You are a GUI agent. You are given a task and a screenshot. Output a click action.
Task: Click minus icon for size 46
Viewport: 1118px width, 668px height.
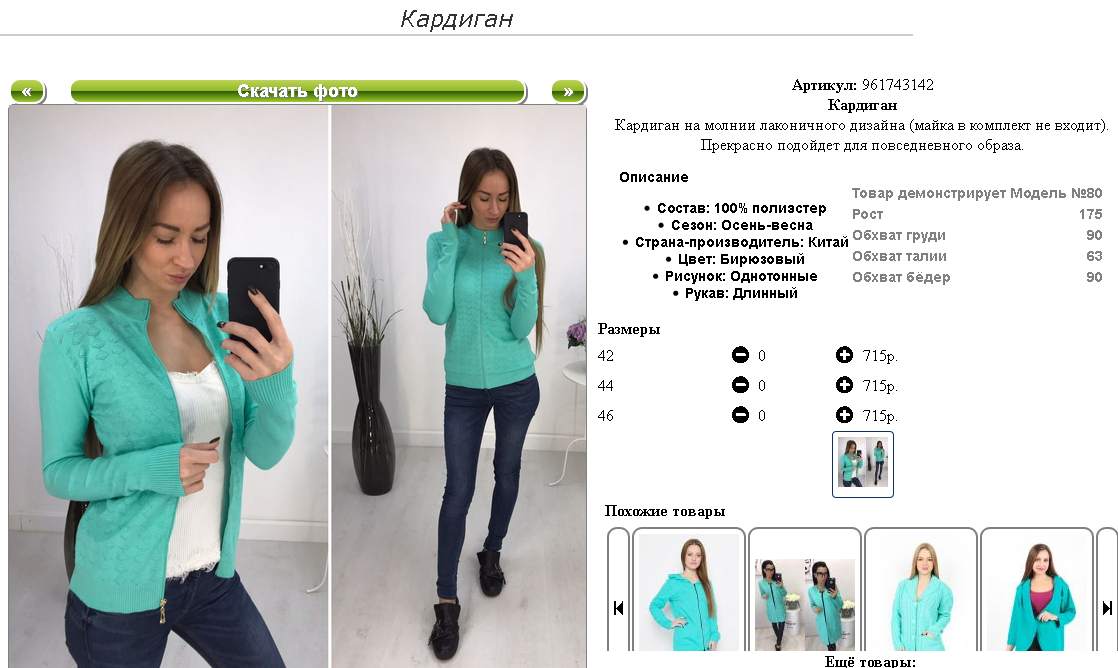pyautogui.click(x=740, y=415)
